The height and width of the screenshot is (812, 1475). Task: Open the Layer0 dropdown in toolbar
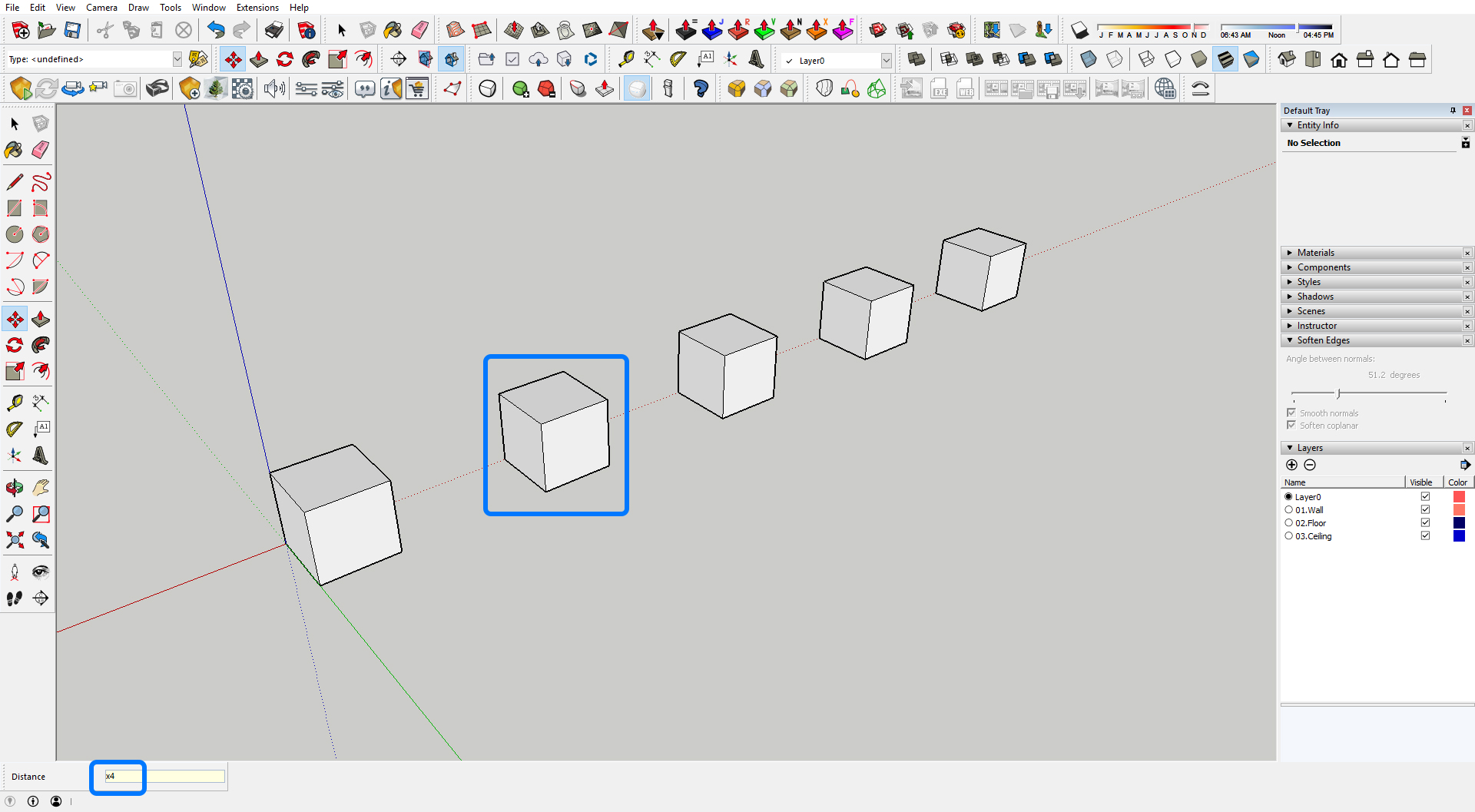tap(886, 60)
